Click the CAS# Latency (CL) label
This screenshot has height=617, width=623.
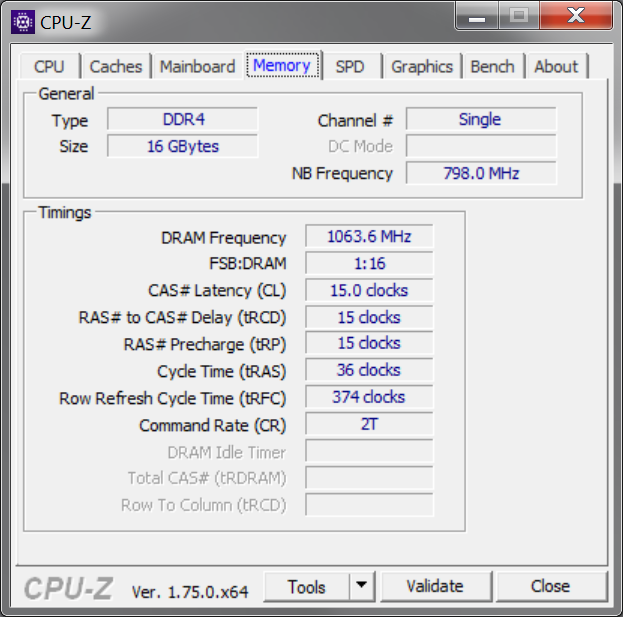217,291
